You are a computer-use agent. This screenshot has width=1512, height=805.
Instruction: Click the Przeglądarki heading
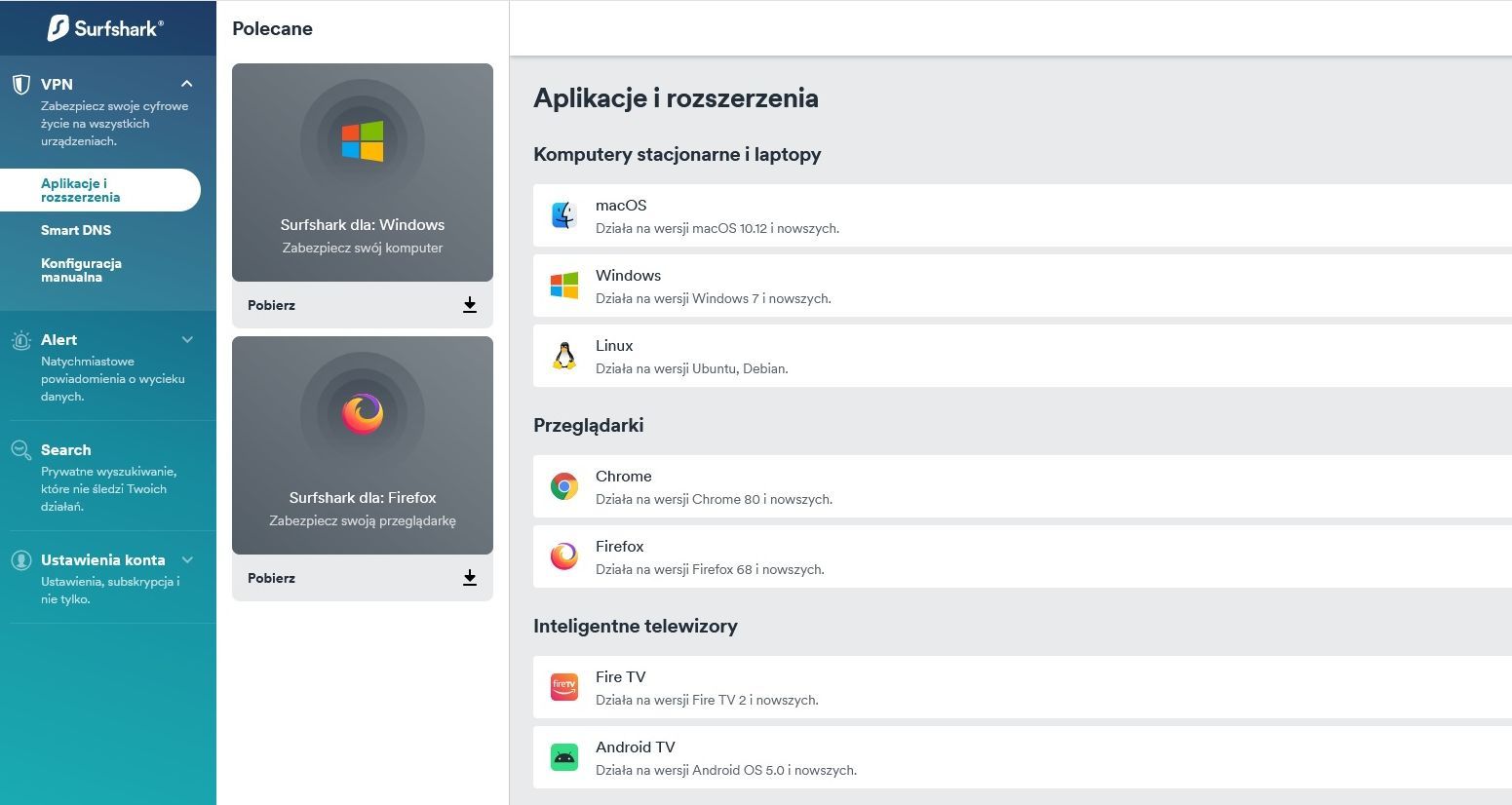pos(588,425)
